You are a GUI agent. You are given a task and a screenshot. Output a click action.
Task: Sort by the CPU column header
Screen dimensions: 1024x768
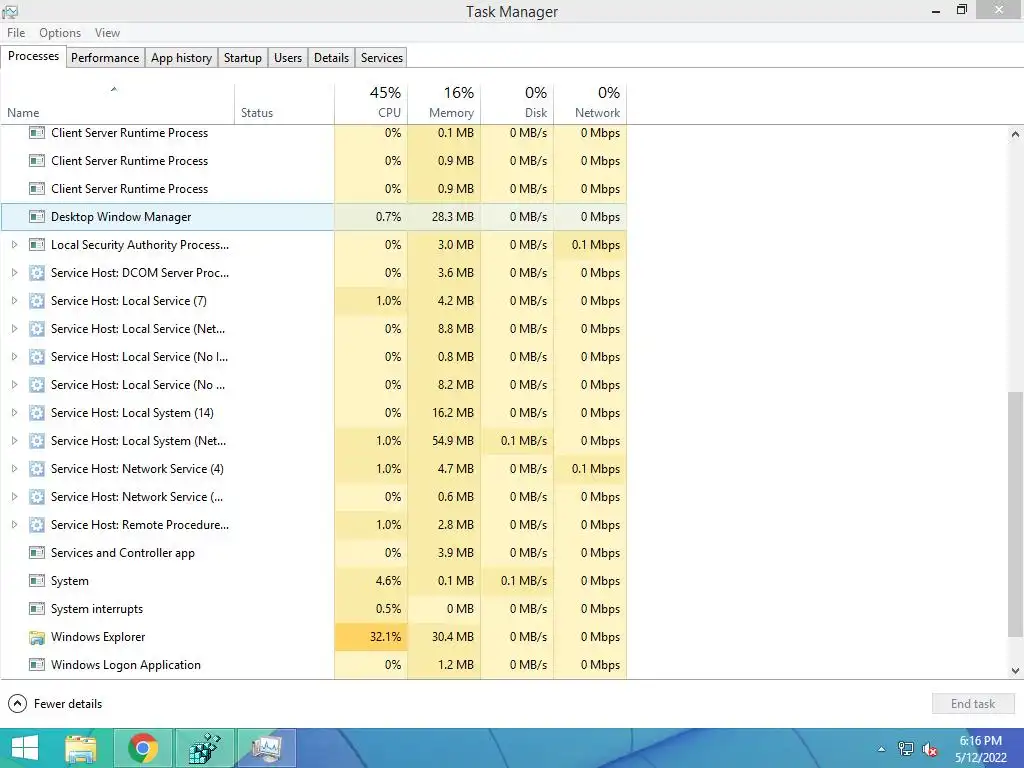pos(371,104)
